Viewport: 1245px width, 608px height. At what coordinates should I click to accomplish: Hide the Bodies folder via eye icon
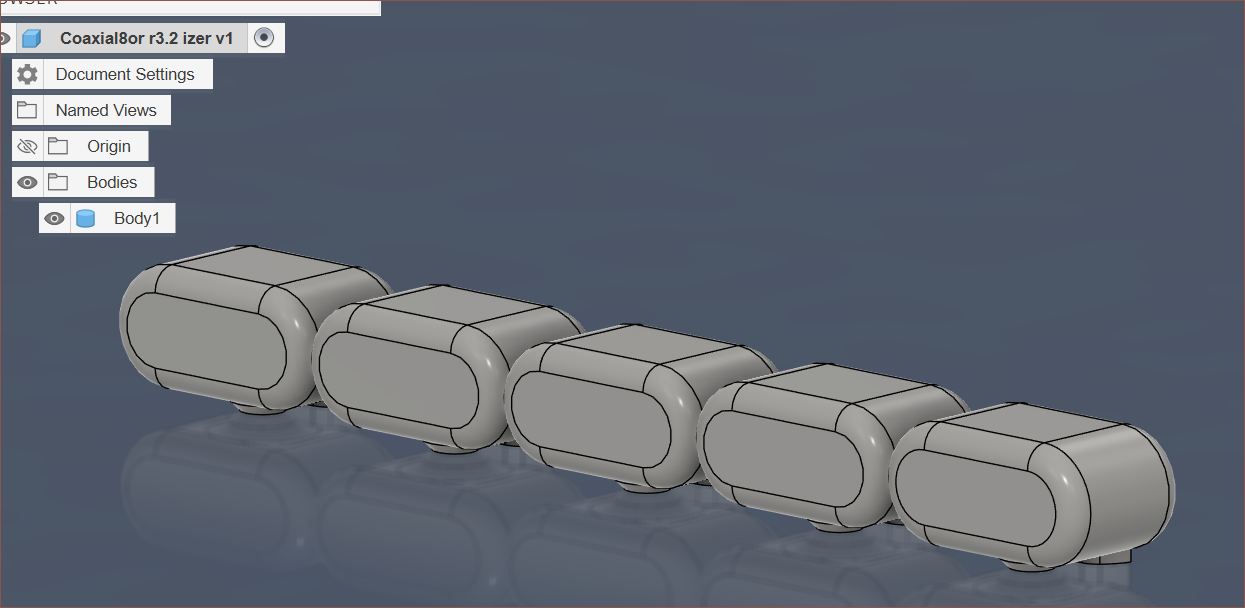tap(28, 182)
